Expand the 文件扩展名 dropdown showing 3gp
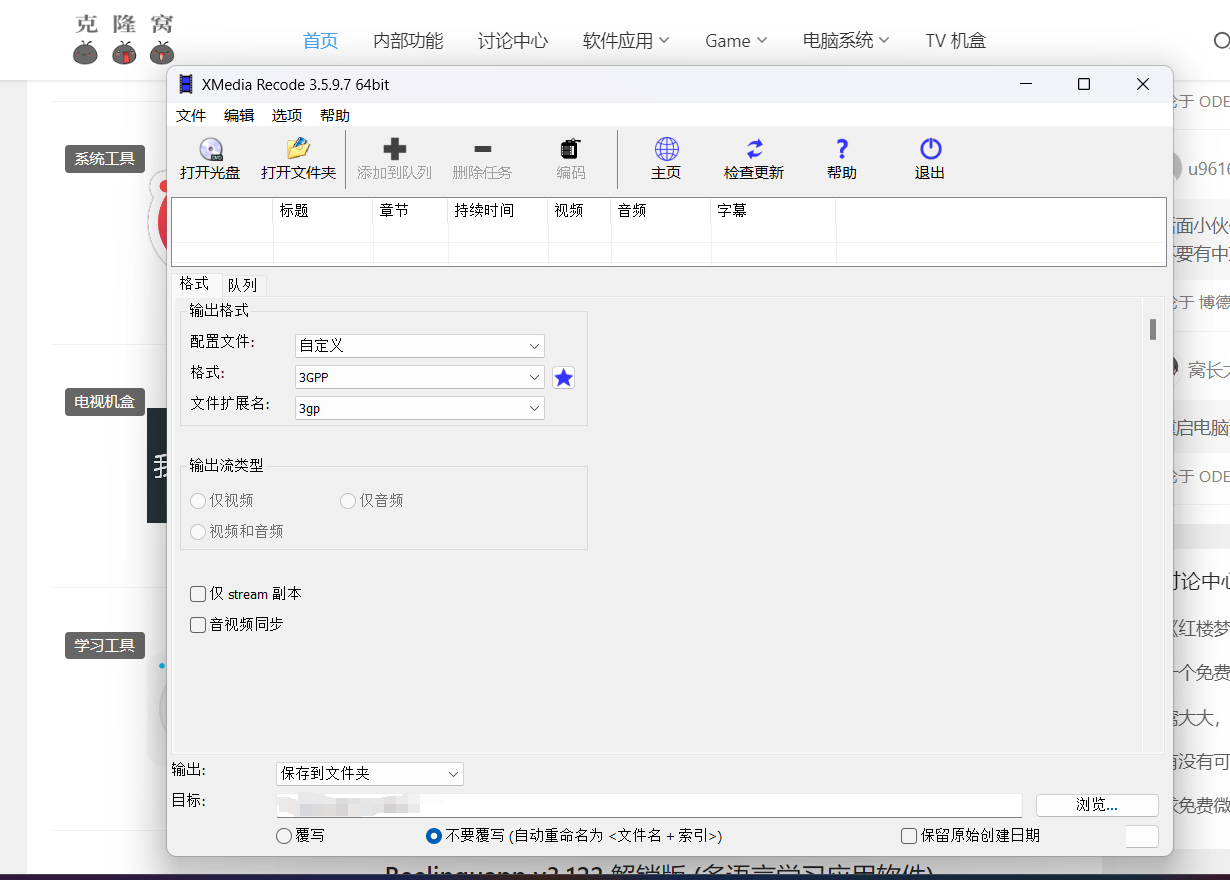 [x=420, y=408]
